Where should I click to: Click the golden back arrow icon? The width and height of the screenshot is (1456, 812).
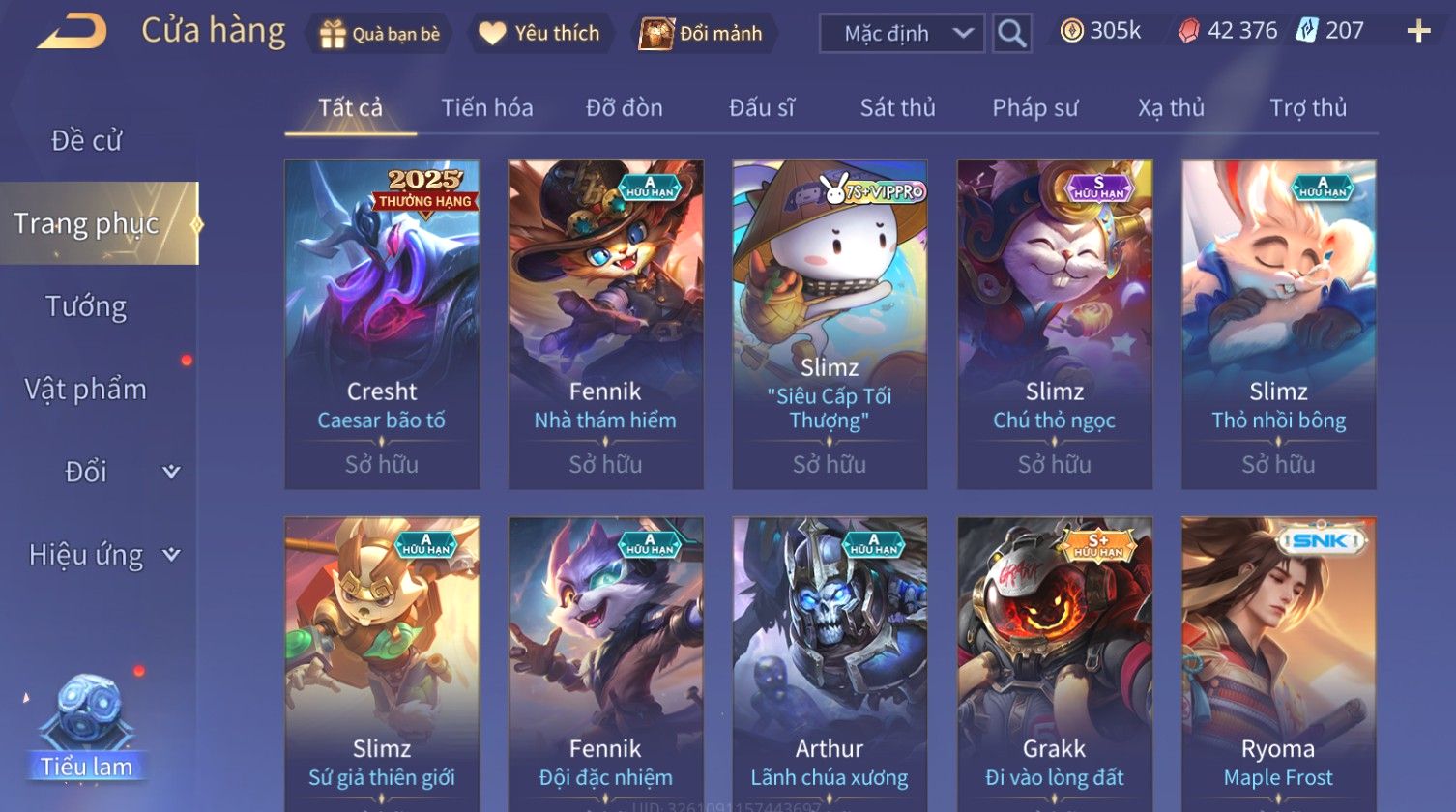[x=72, y=32]
